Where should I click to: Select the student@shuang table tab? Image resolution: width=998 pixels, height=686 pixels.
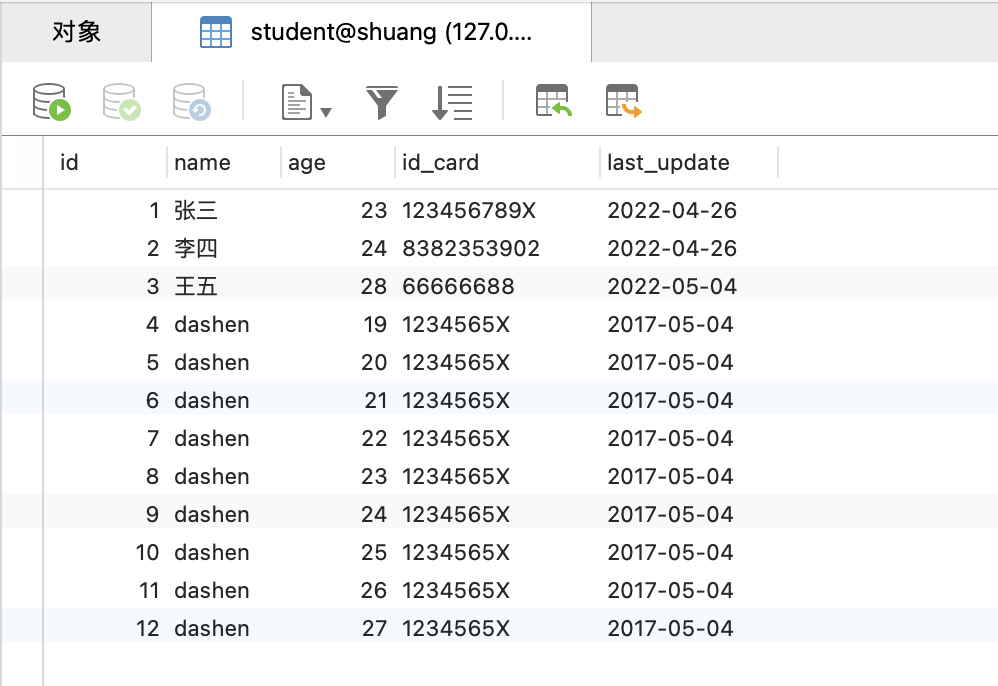(370, 32)
